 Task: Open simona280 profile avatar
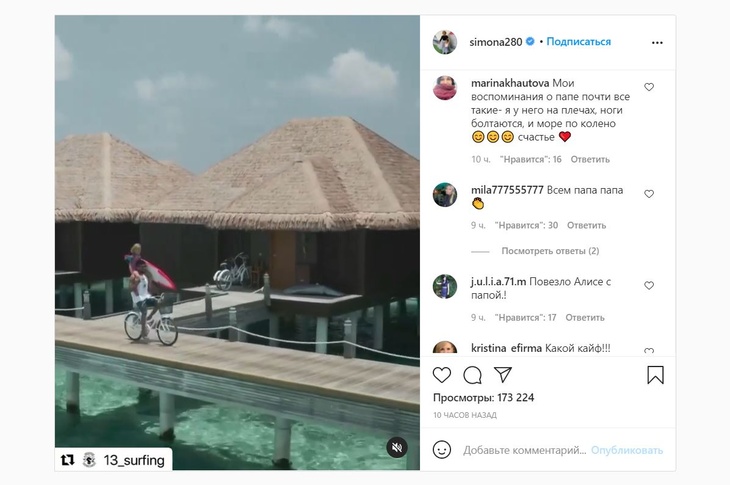[445, 42]
